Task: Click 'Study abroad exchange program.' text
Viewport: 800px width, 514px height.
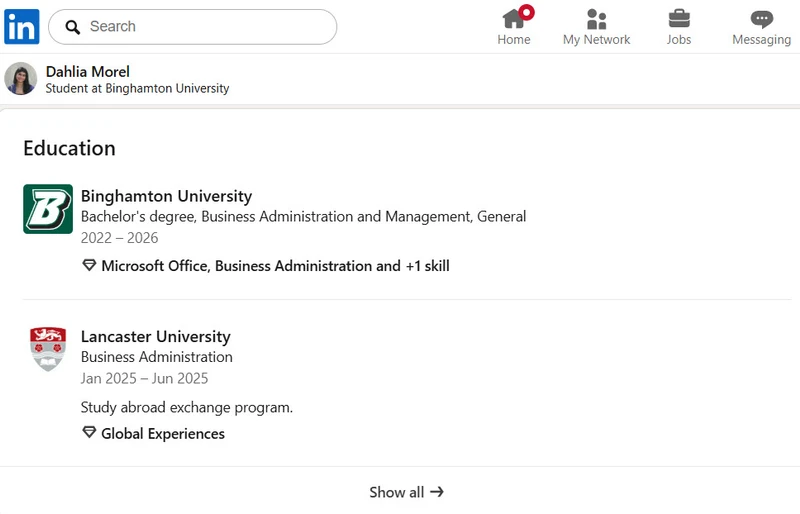Action: [187, 407]
